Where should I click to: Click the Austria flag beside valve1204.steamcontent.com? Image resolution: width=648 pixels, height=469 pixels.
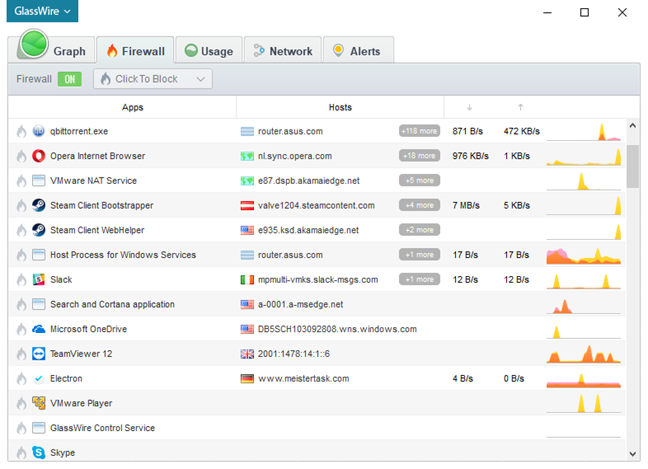pos(247,205)
